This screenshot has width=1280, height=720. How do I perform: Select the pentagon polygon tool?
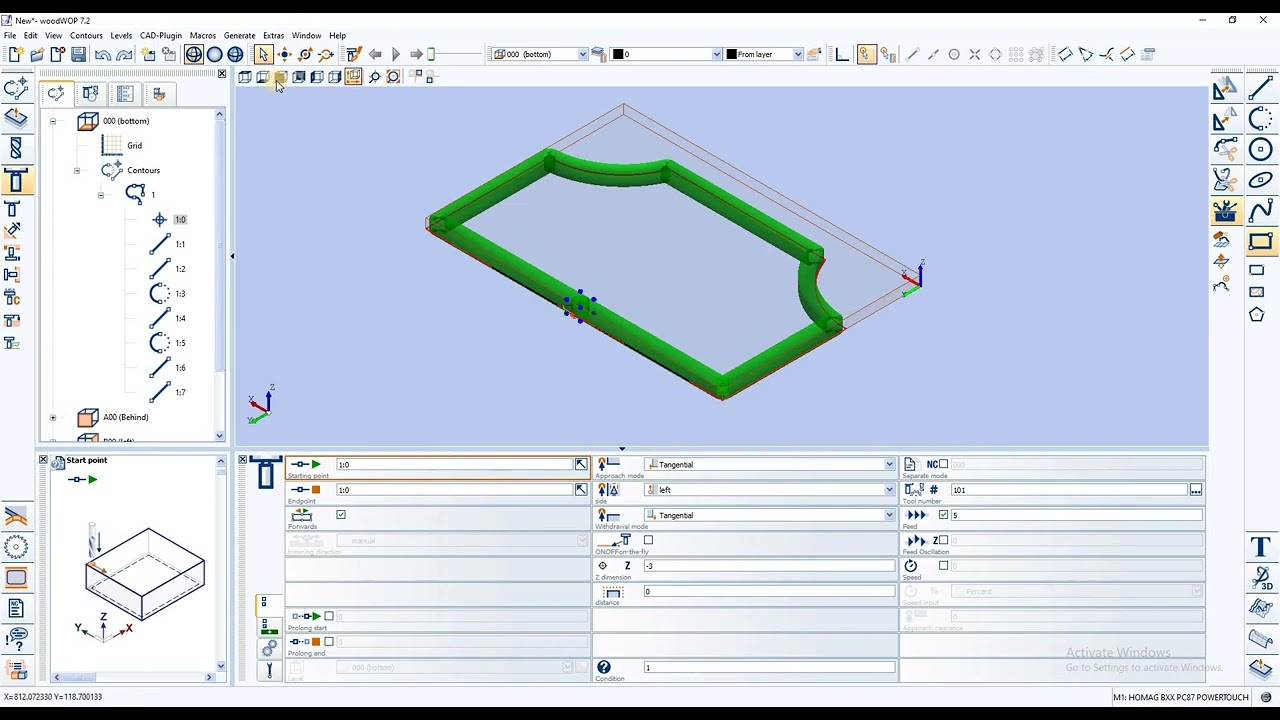pos(1257,315)
